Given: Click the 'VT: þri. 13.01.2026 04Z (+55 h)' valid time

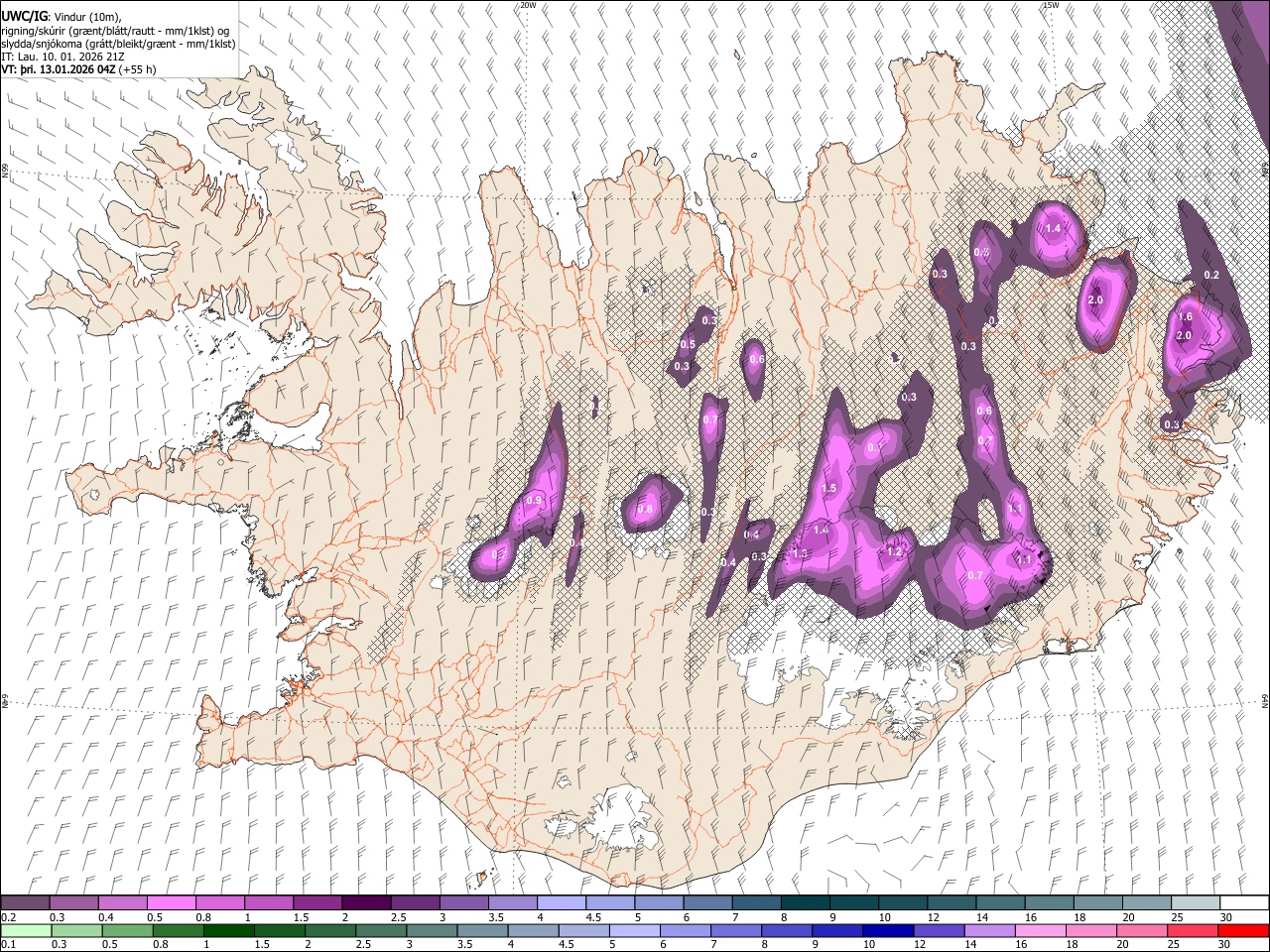Looking at the screenshot, I should point(78,70).
